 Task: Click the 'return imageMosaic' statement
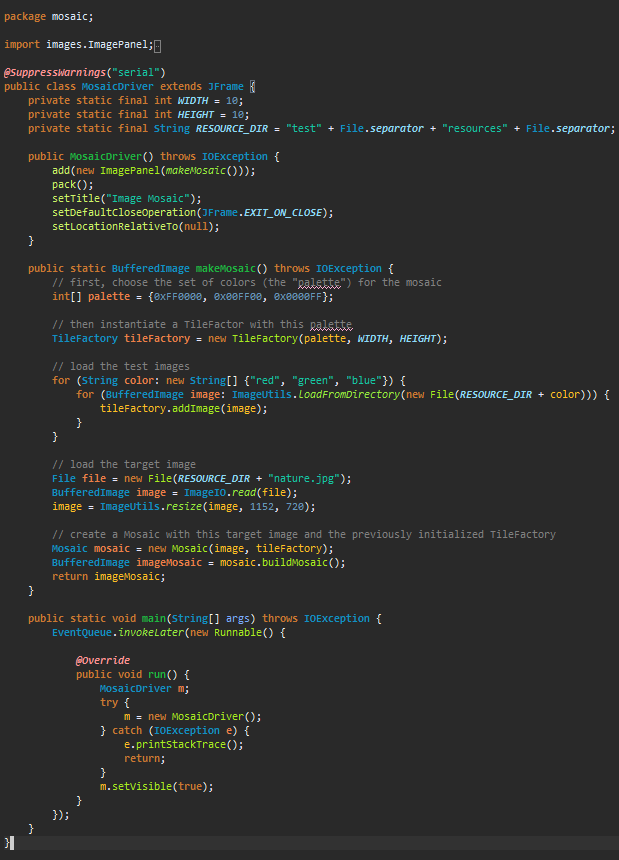(109, 576)
